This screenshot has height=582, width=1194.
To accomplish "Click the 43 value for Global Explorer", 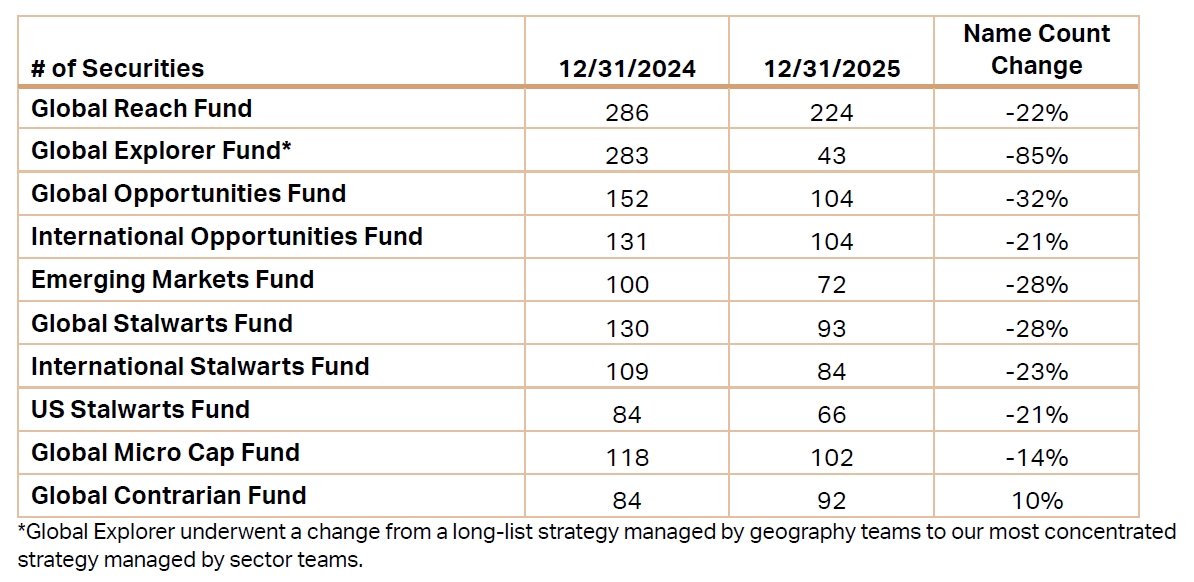I will tap(831, 156).
